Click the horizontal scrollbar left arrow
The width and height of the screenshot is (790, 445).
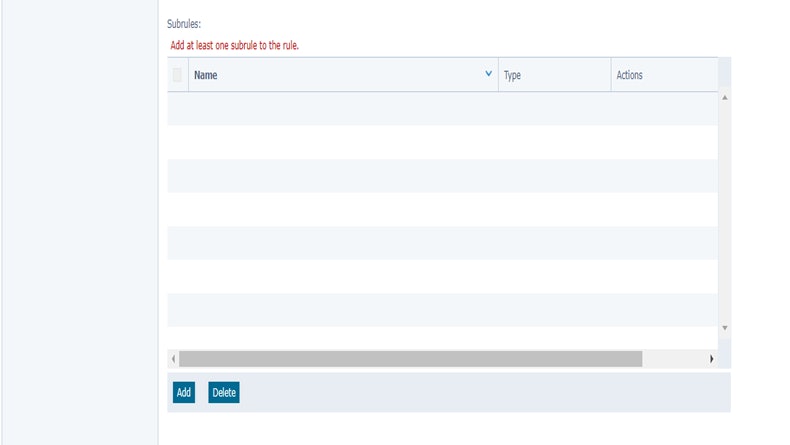pyautogui.click(x=173, y=358)
